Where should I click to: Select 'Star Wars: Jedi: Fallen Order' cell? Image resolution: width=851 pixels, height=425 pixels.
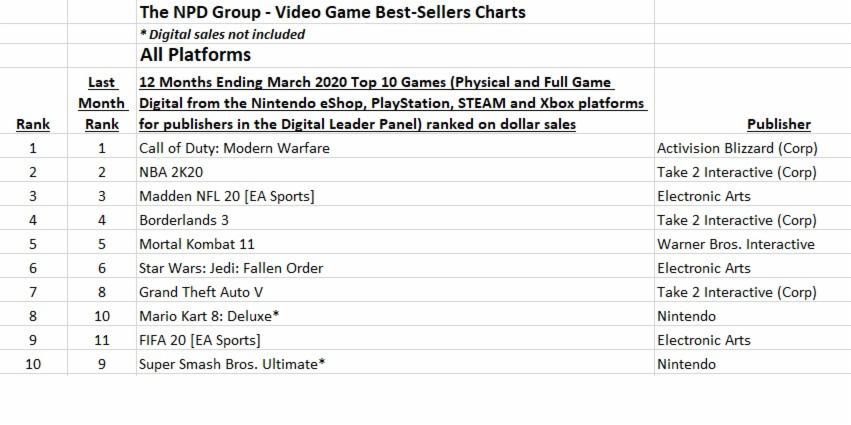(x=231, y=268)
